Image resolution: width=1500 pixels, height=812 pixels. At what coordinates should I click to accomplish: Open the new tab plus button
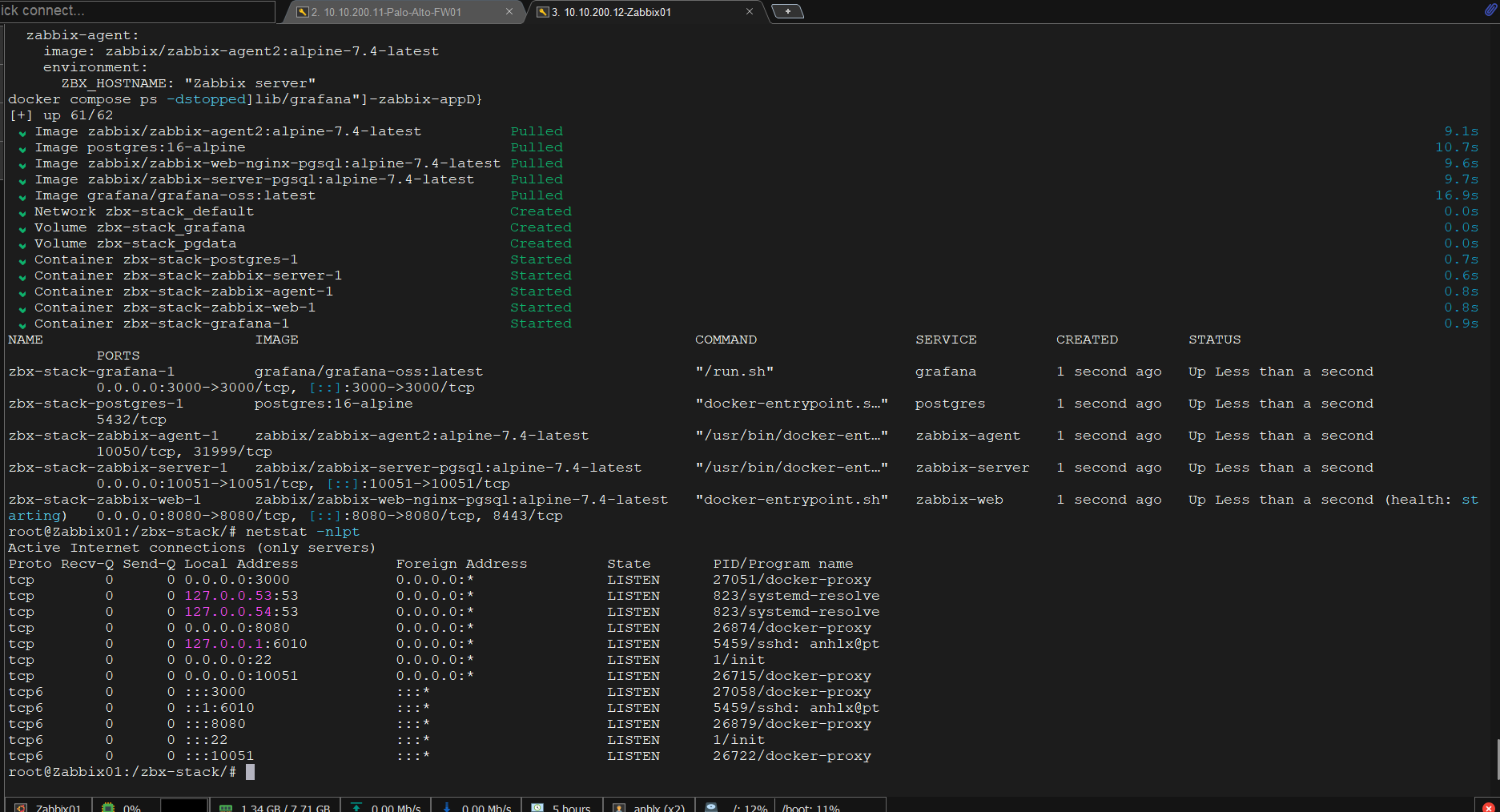tap(787, 11)
